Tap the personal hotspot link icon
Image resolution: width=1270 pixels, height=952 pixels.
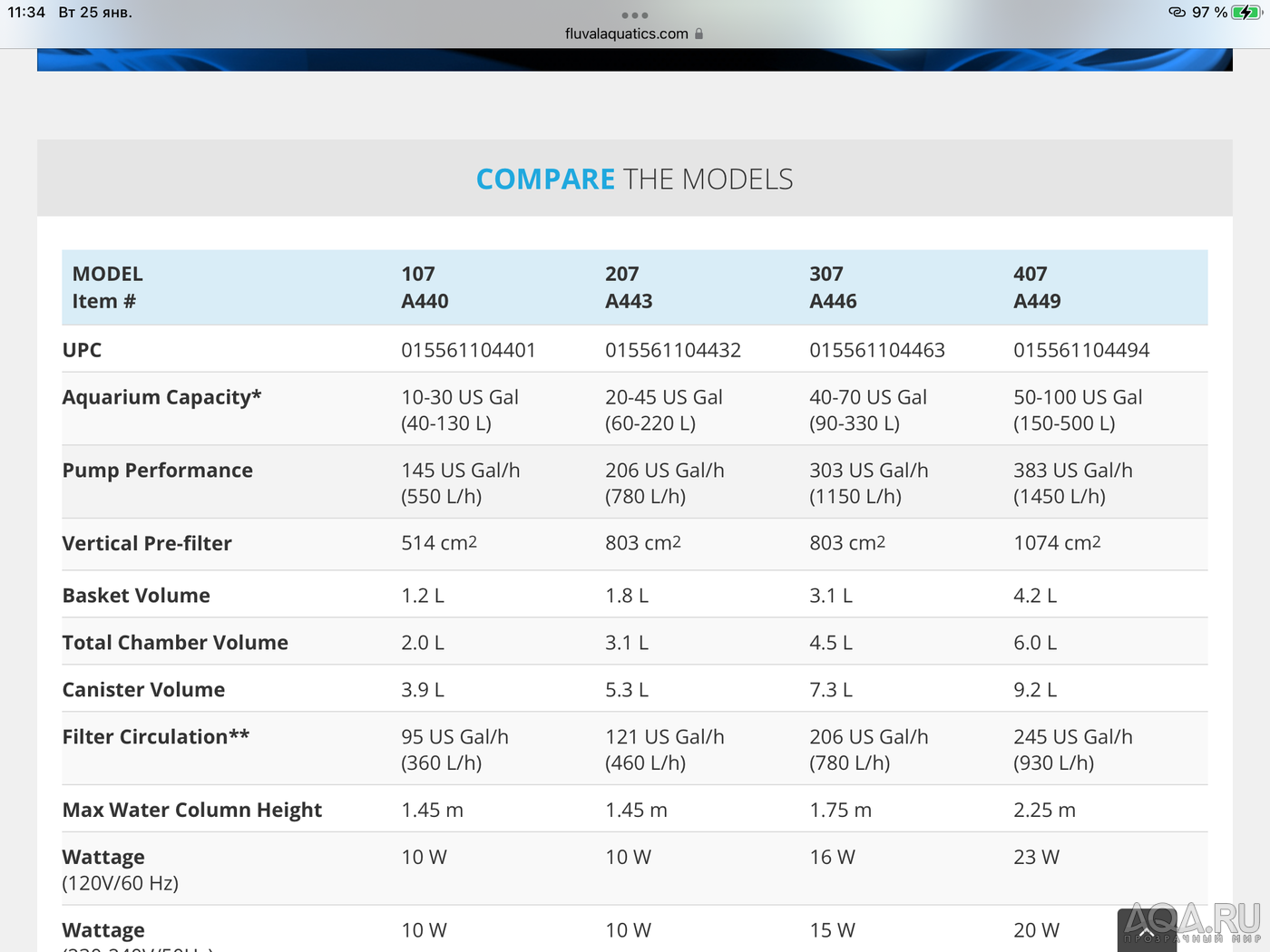click(1177, 12)
